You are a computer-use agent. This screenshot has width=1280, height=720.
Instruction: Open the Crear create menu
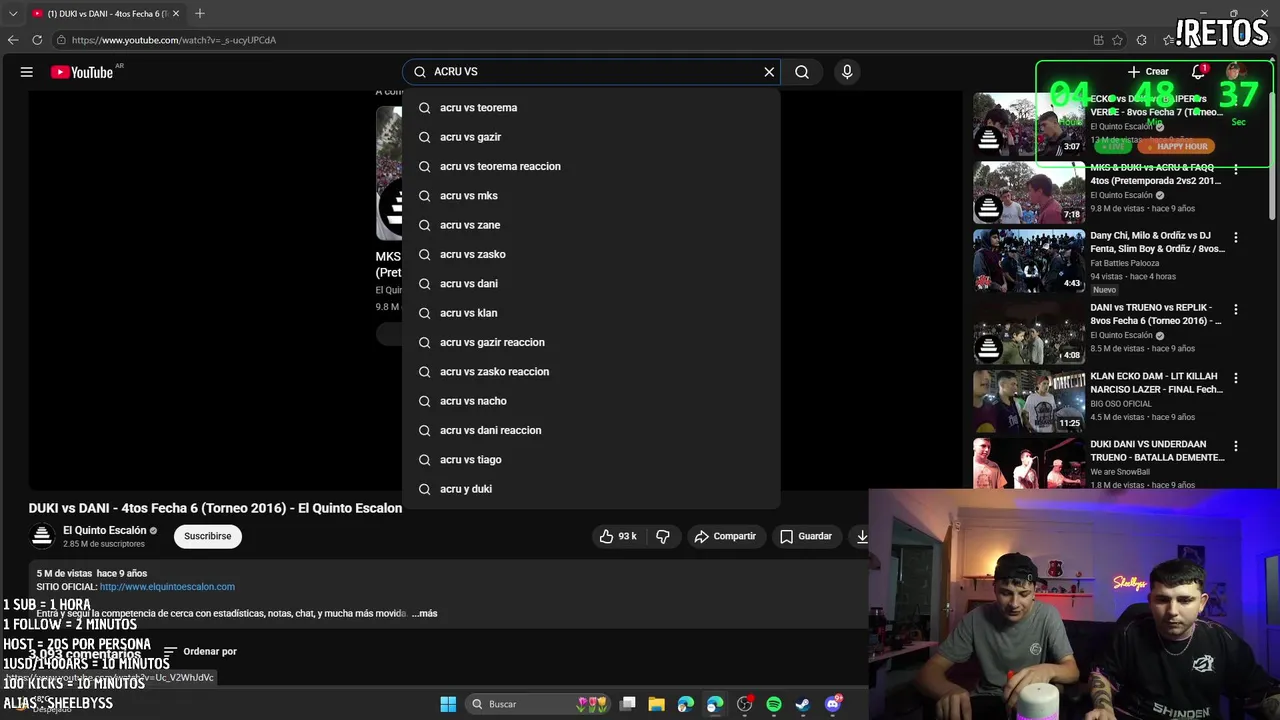pos(1148,72)
